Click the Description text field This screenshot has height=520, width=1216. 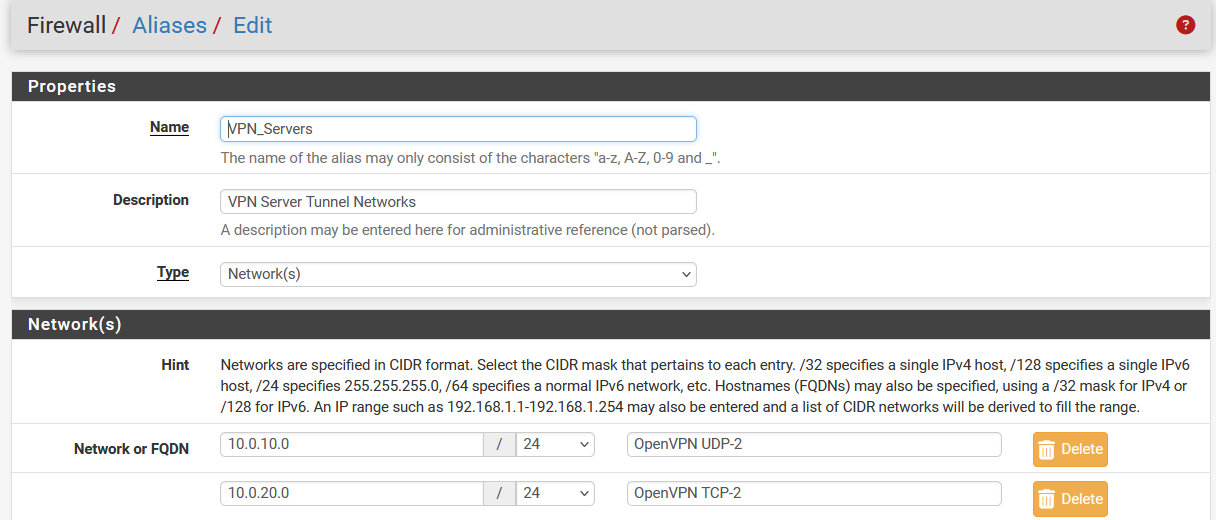[x=458, y=202]
